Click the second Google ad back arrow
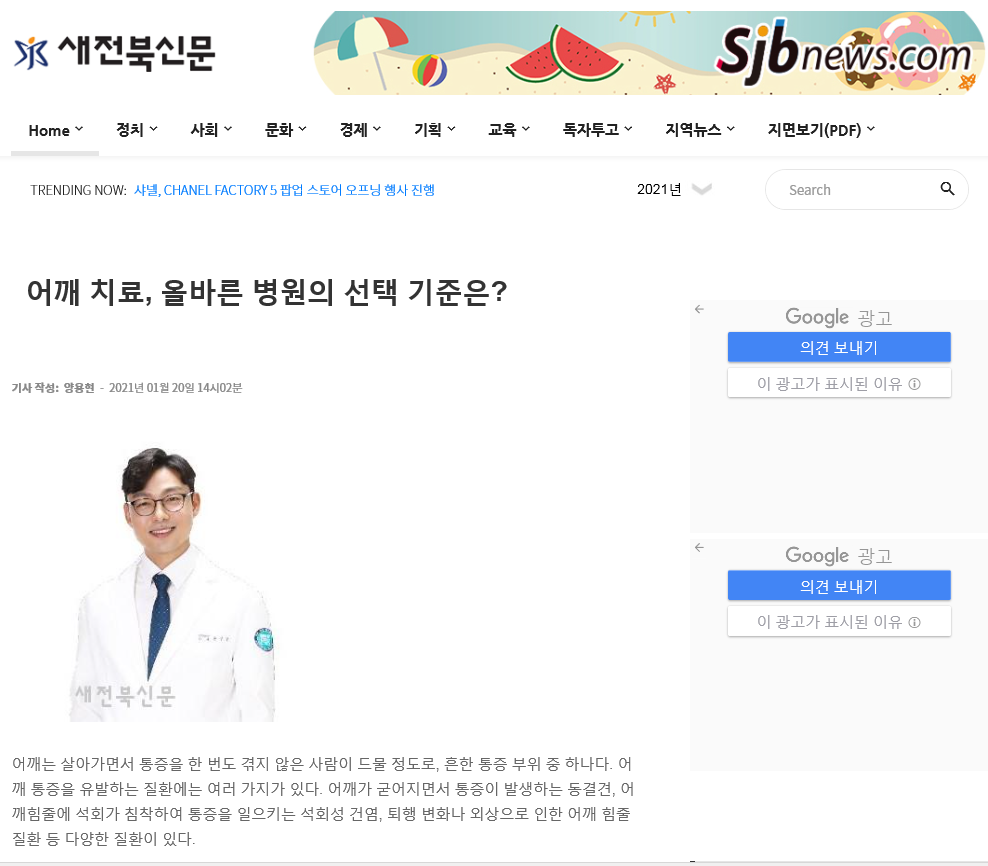This screenshot has width=988, height=866. 699,547
